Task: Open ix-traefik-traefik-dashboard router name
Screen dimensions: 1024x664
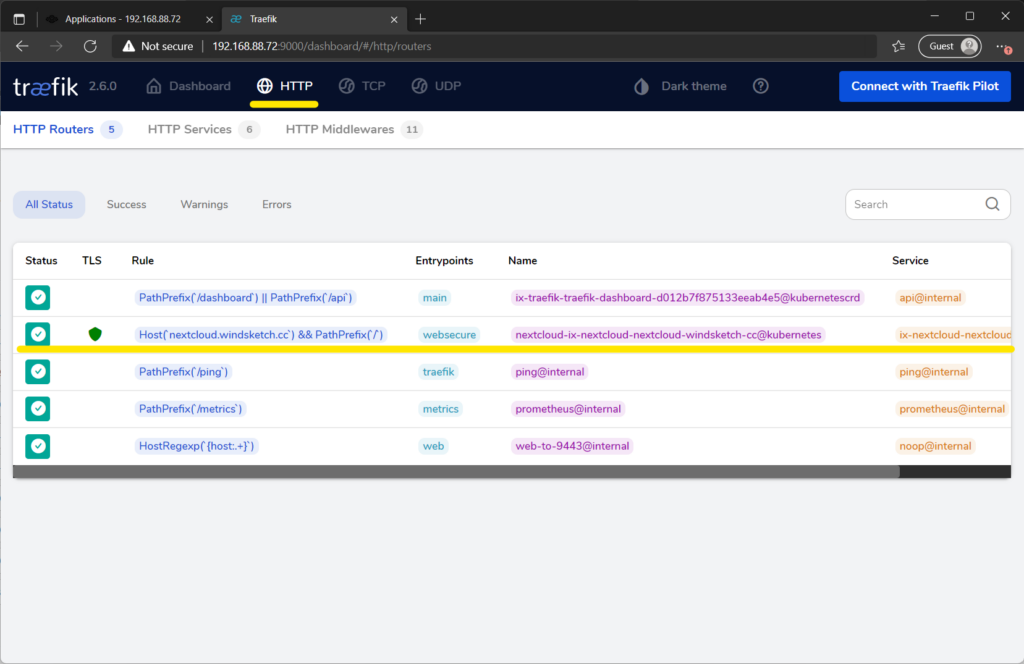Action: 688,298
